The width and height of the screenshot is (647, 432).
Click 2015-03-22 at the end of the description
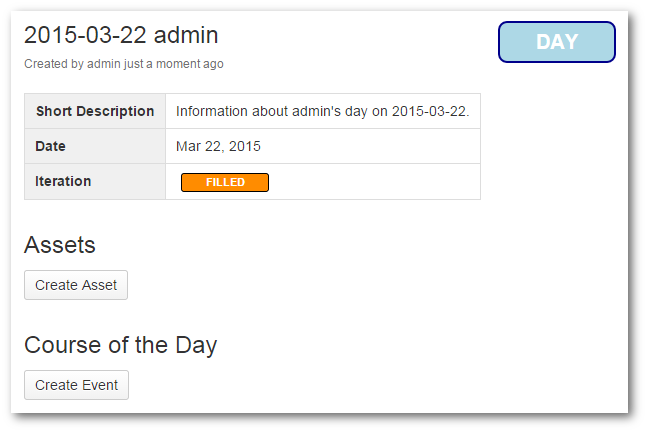pyautogui.click(x=432, y=111)
